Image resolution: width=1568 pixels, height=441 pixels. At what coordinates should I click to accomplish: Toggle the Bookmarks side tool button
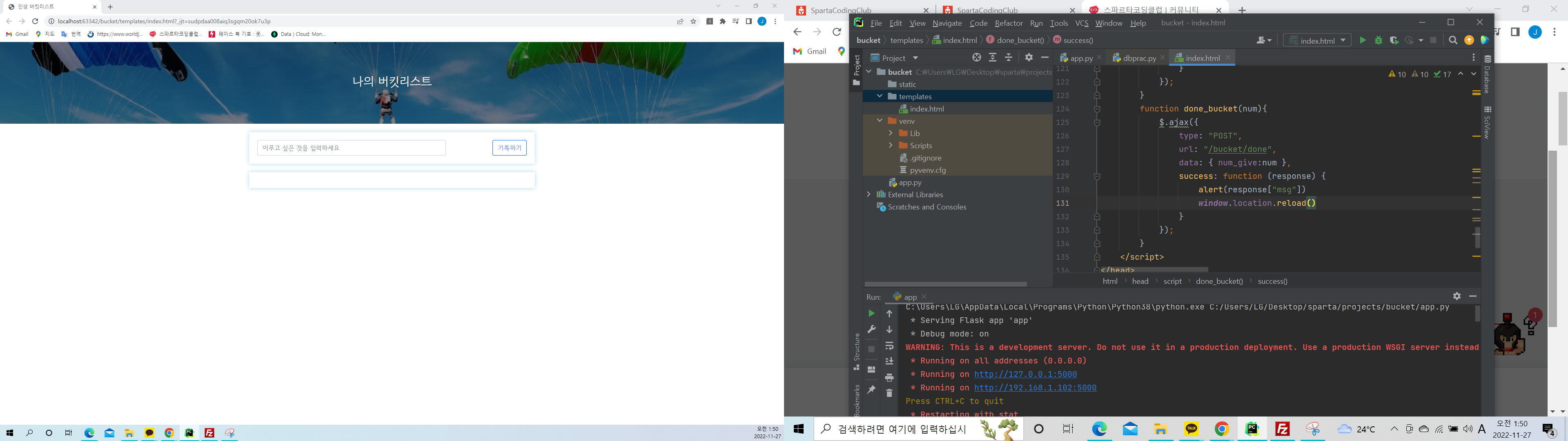pos(856,400)
